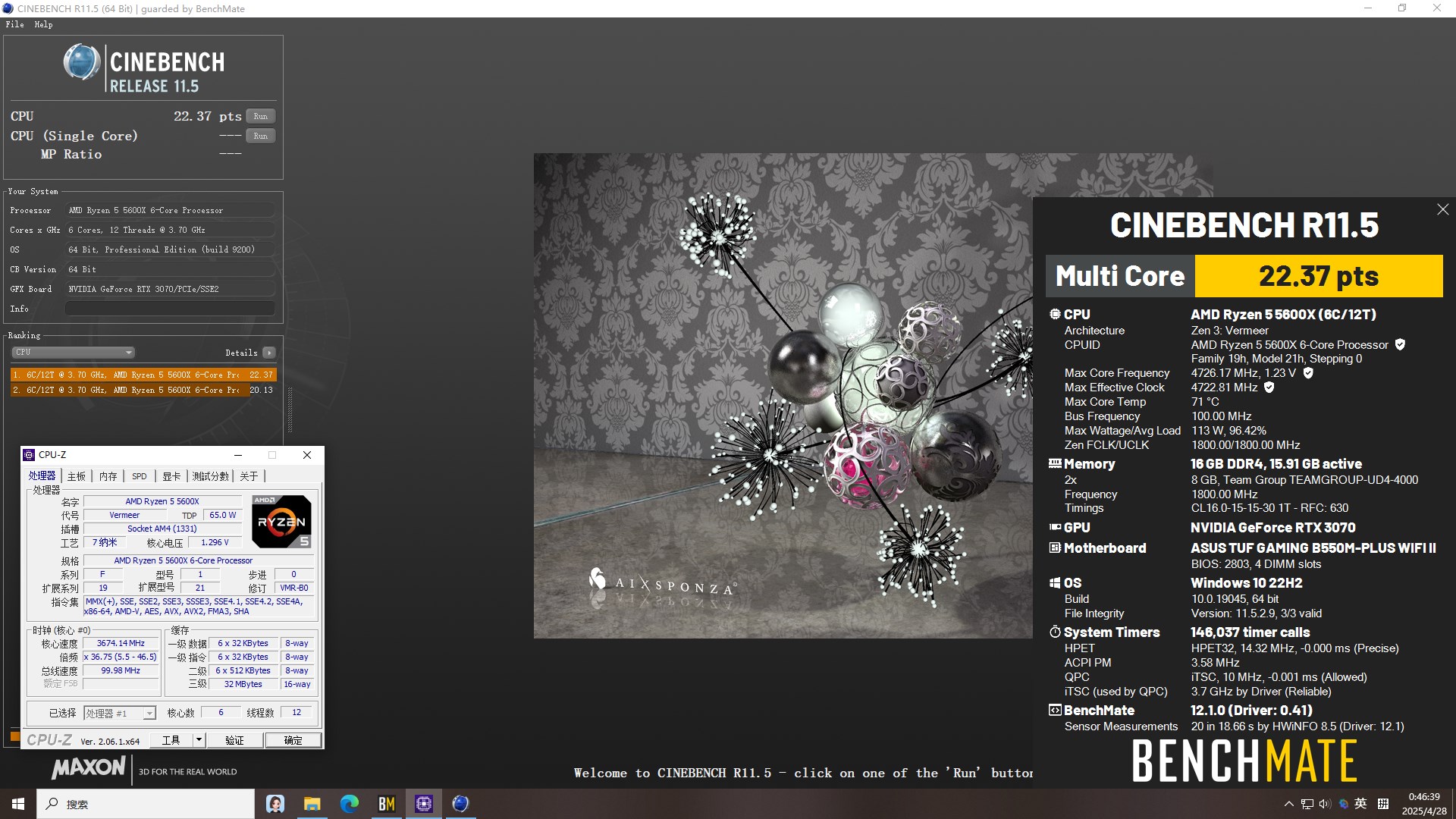Screen dimensions: 1456x819
Task: Select ranking row scoring 22.37
Action: coord(143,375)
